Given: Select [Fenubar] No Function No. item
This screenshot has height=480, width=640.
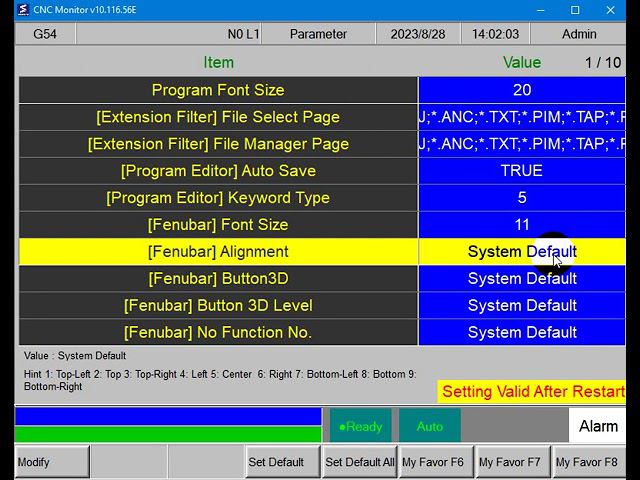Looking at the screenshot, I should coord(218,332).
